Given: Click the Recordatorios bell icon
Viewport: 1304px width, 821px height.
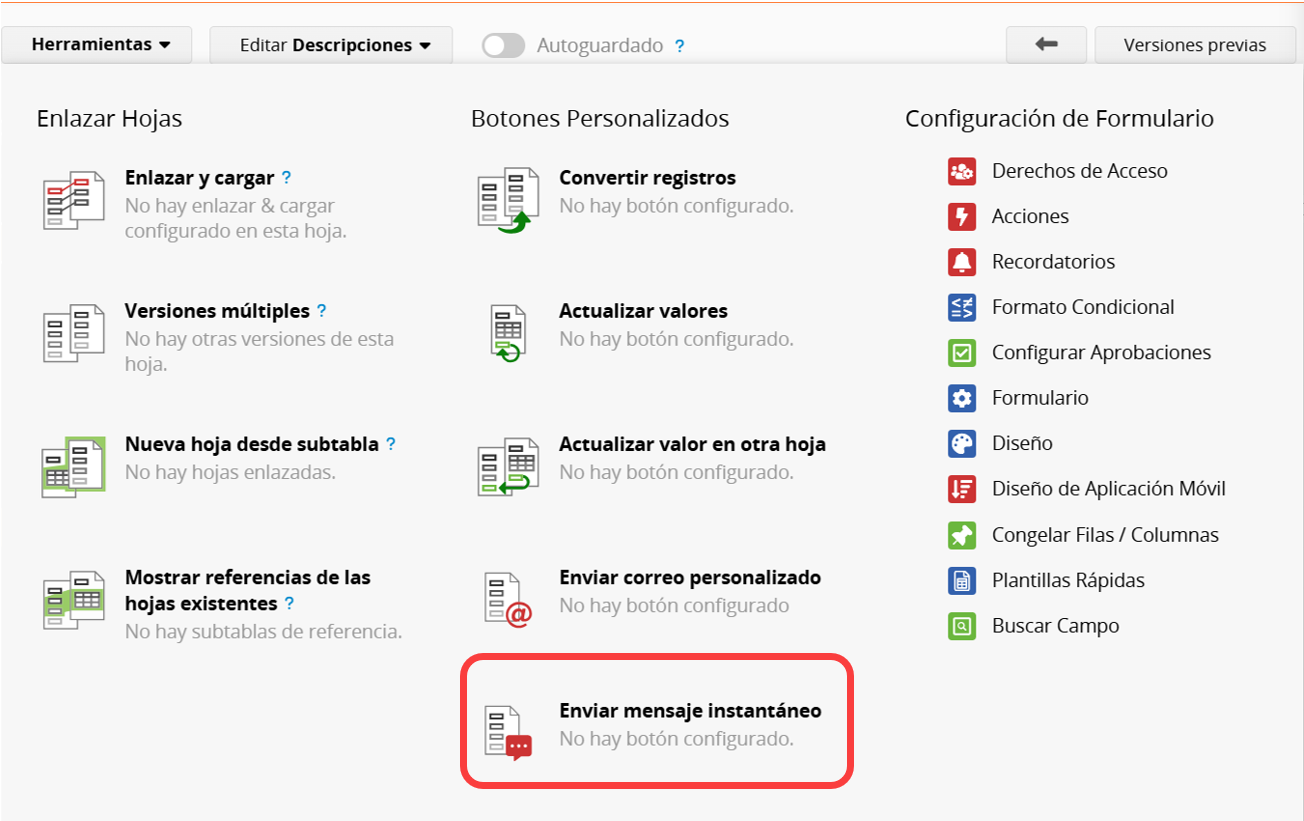Looking at the screenshot, I should pos(961,262).
